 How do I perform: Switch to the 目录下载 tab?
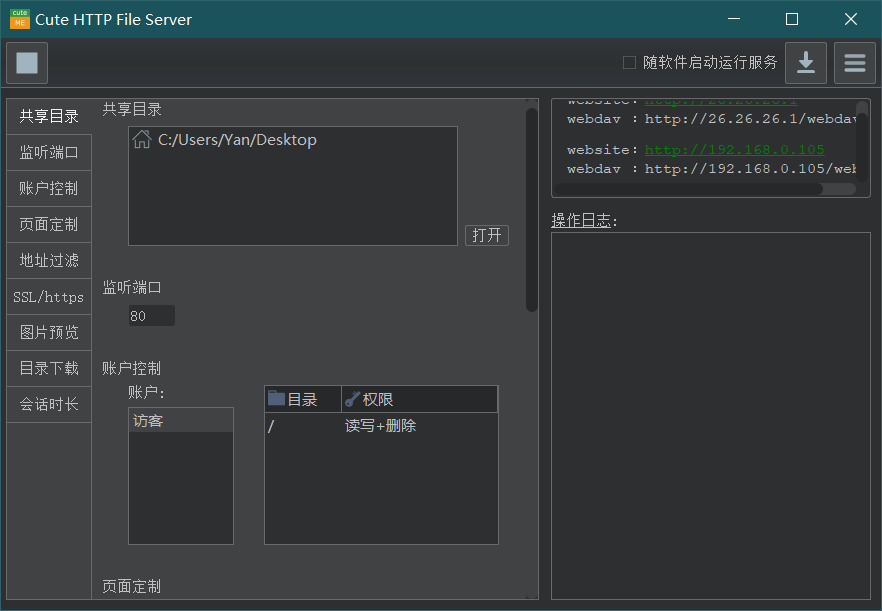[x=49, y=369]
